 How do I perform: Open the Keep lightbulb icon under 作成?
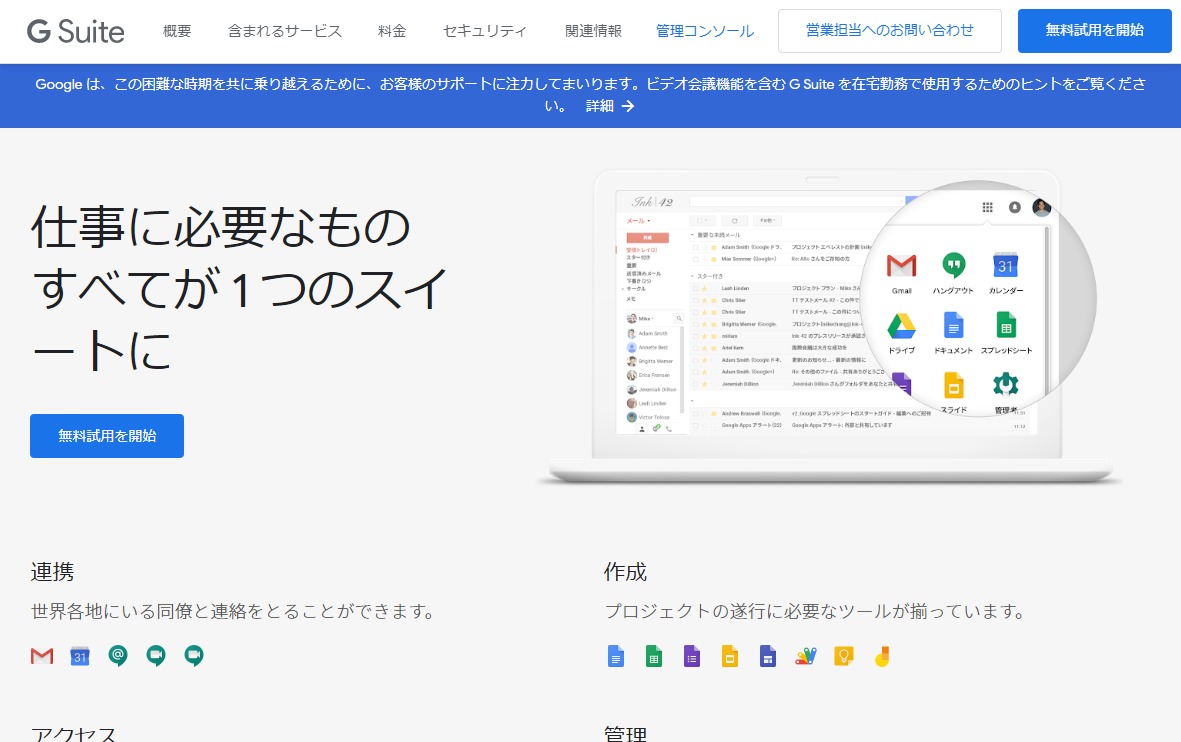tap(844, 656)
